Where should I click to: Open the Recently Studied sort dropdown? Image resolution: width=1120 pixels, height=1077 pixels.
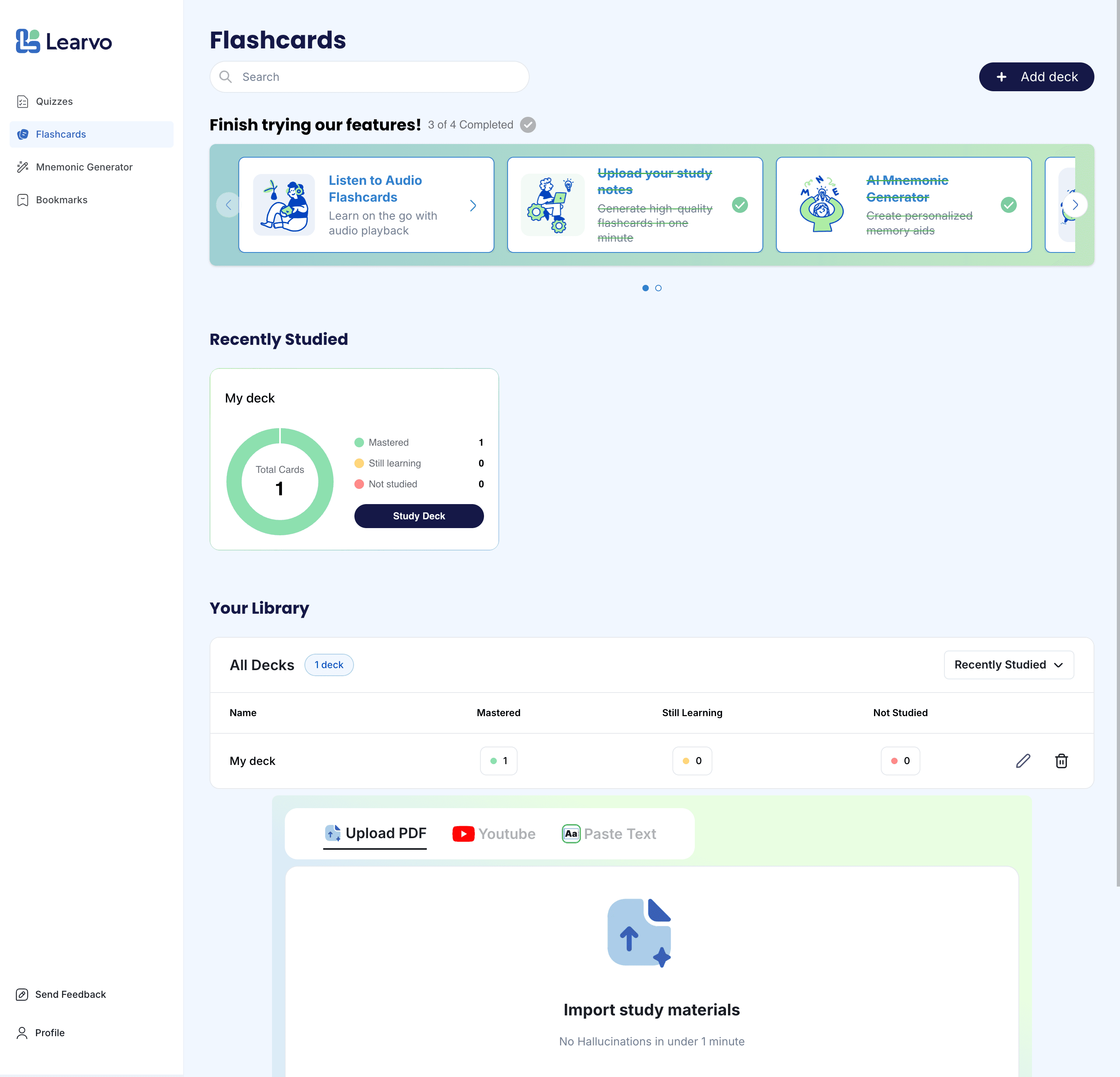[x=1008, y=665]
